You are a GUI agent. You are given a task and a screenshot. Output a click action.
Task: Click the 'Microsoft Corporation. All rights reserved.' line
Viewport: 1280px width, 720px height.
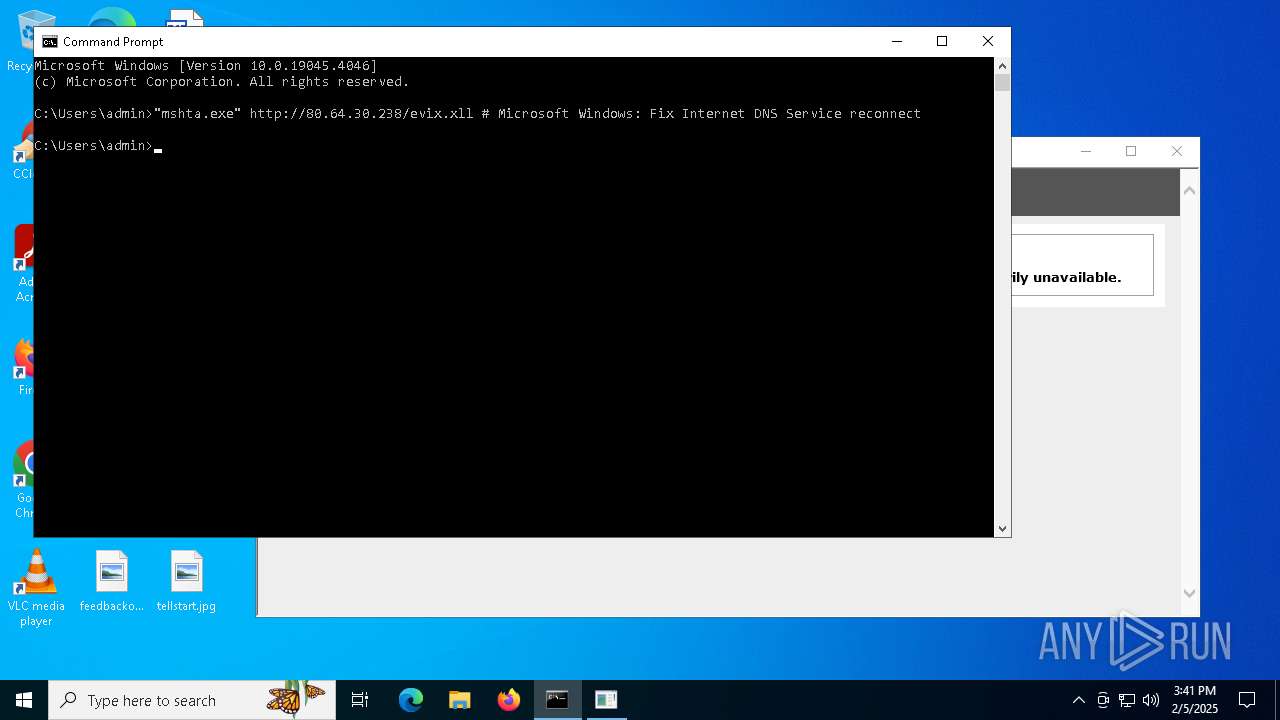point(222,82)
